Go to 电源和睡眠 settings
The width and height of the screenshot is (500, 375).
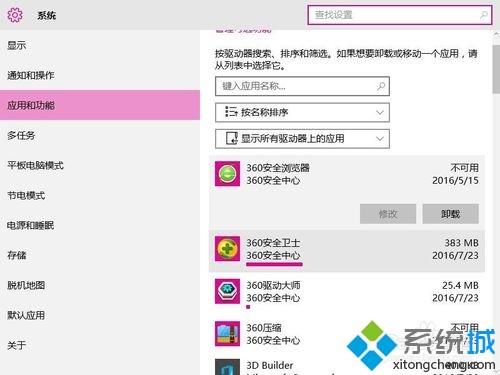(x=100, y=225)
